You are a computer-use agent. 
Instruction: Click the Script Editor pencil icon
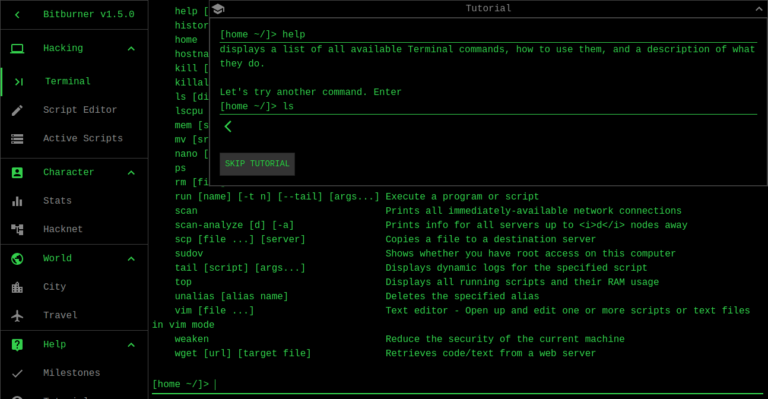[x=17, y=110]
